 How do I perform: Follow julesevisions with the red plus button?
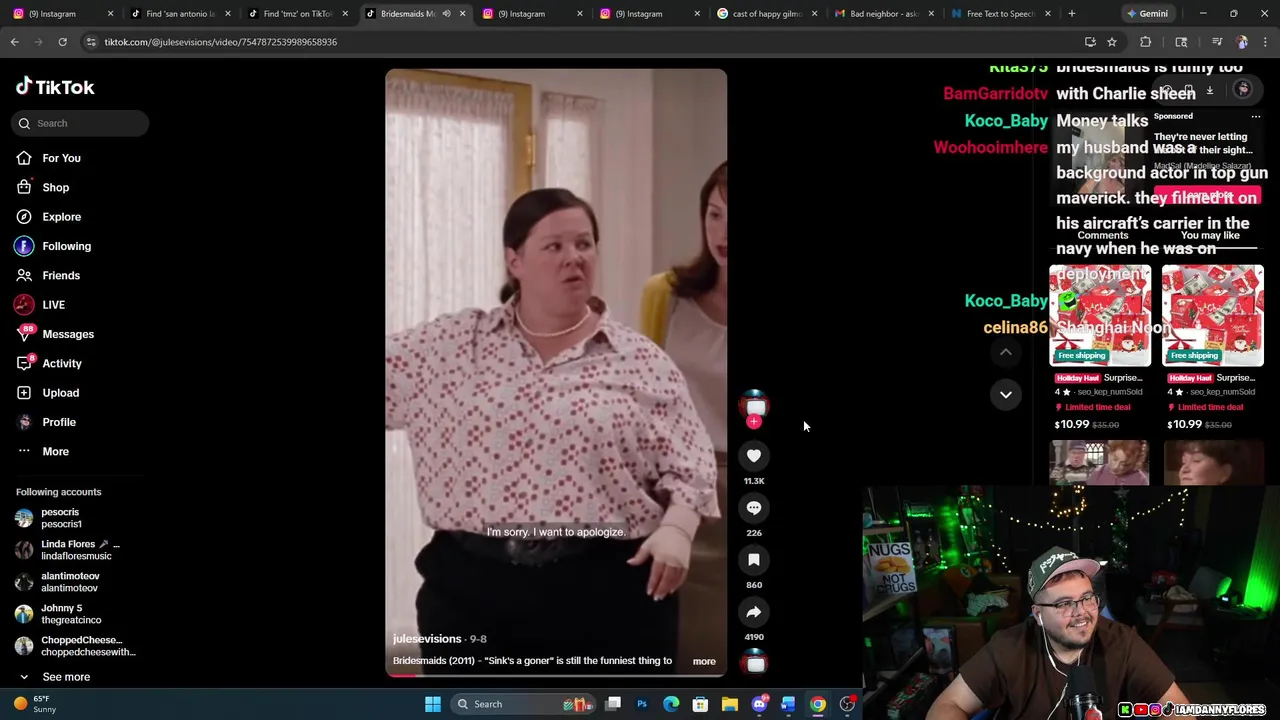point(754,422)
